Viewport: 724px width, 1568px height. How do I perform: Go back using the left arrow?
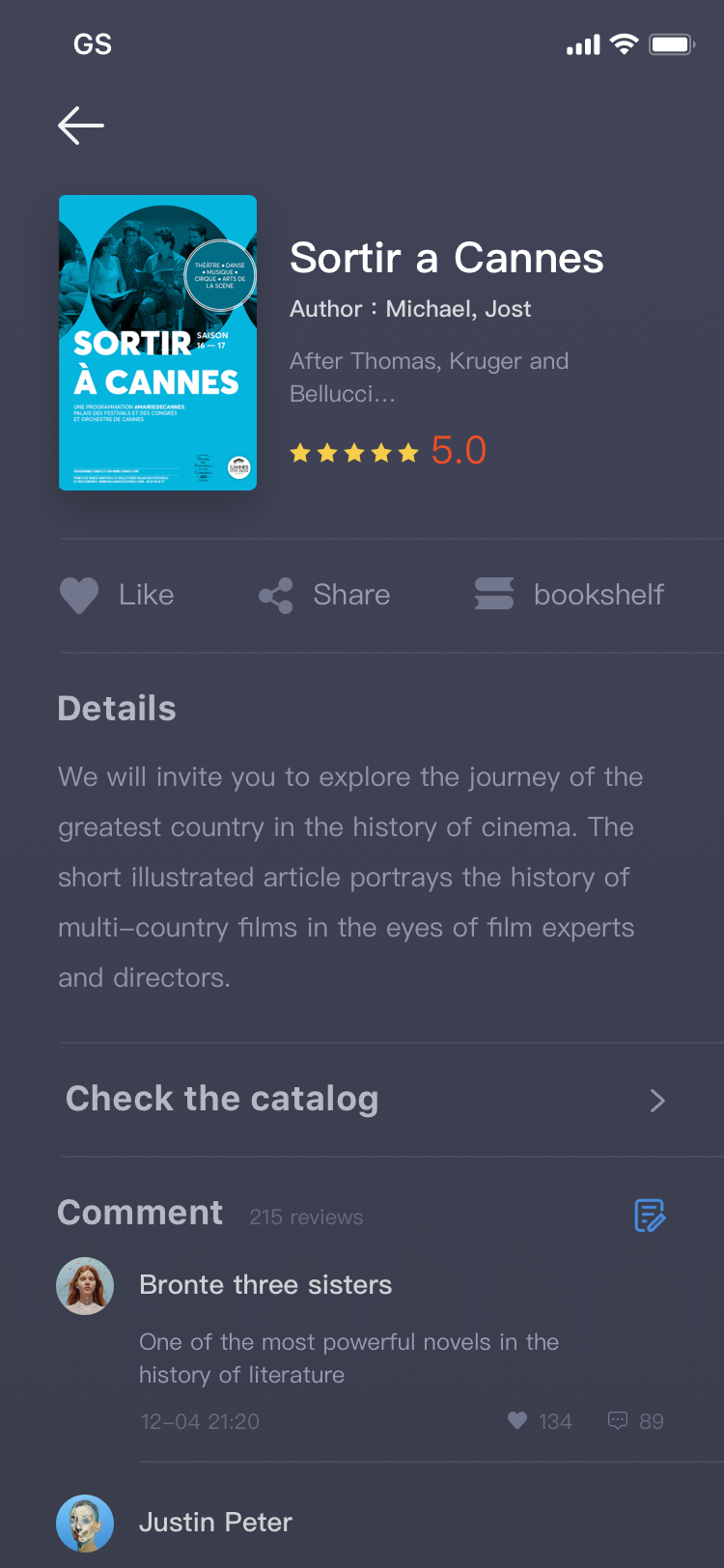81,126
